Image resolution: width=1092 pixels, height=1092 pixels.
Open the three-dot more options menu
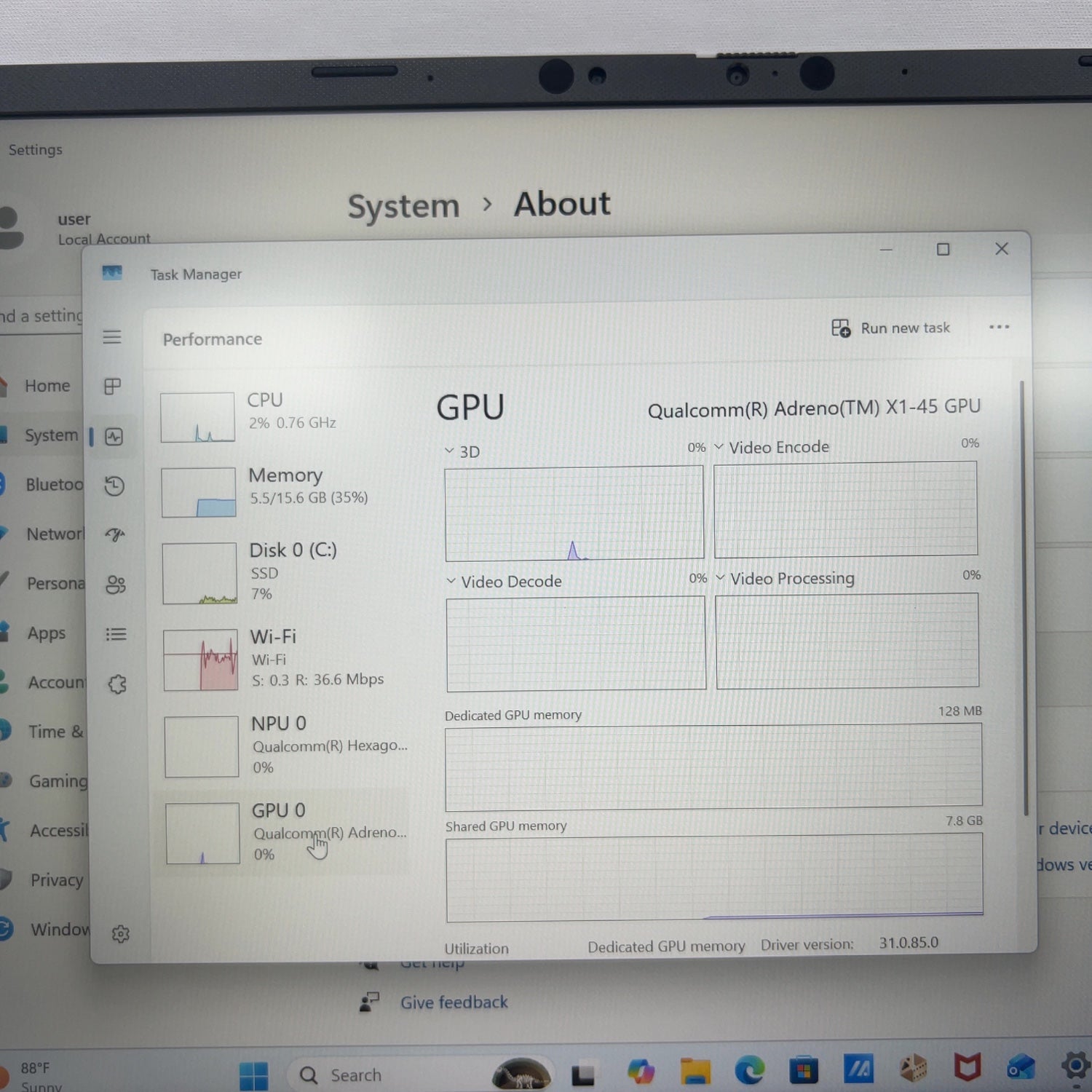(1000, 327)
